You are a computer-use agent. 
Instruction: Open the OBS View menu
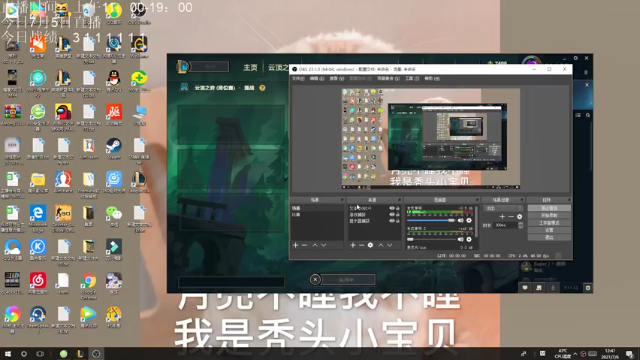[x=336, y=78]
